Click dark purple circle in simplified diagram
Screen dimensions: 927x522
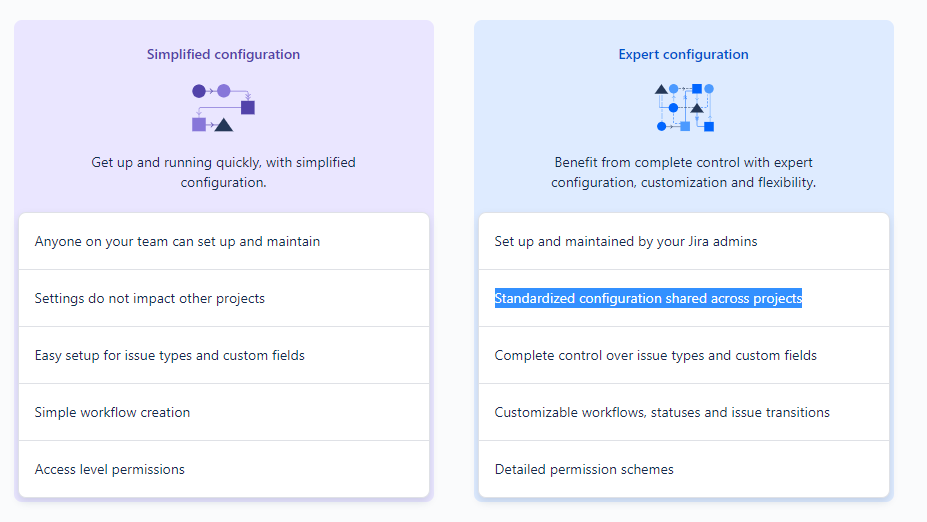[x=199, y=91]
